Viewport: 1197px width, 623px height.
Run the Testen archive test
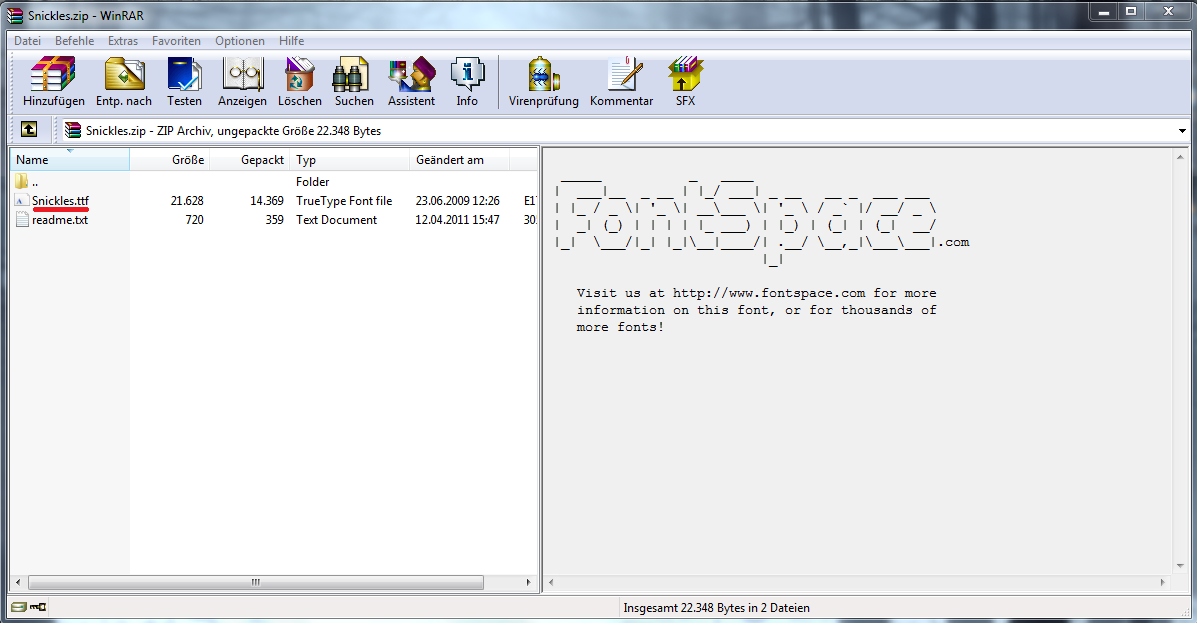pyautogui.click(x=184, y=82)
